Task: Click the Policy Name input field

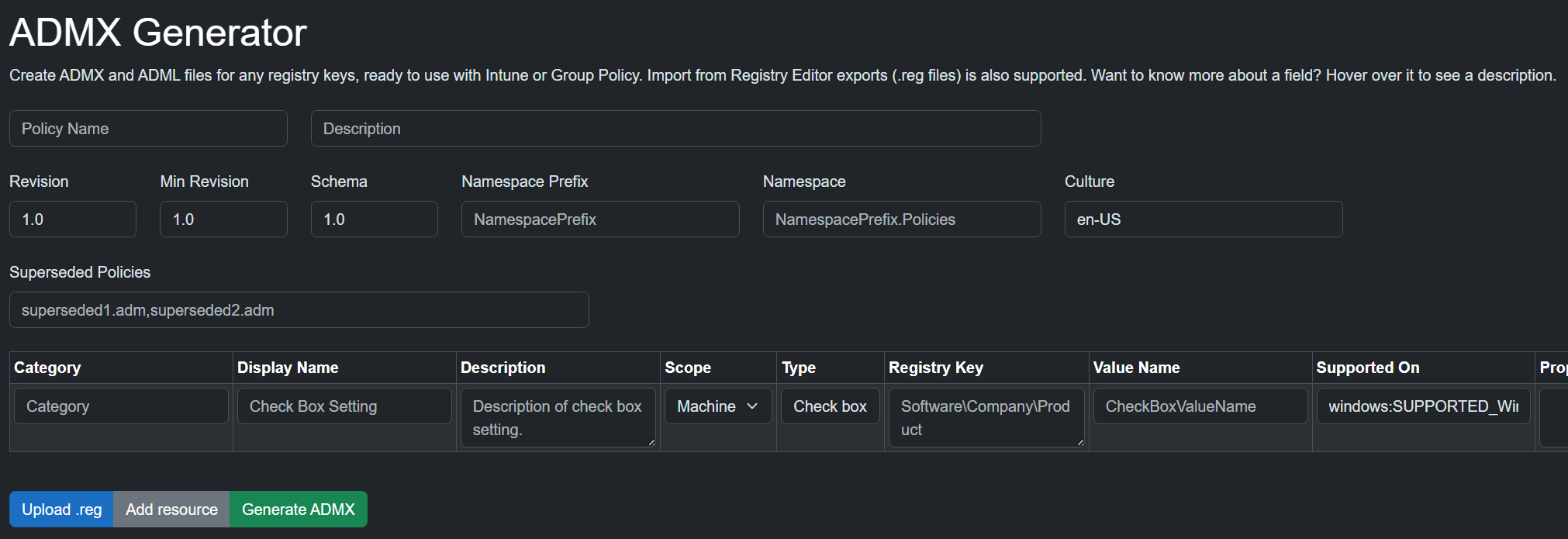Action: pyautogui.click(x=148, y=129)
